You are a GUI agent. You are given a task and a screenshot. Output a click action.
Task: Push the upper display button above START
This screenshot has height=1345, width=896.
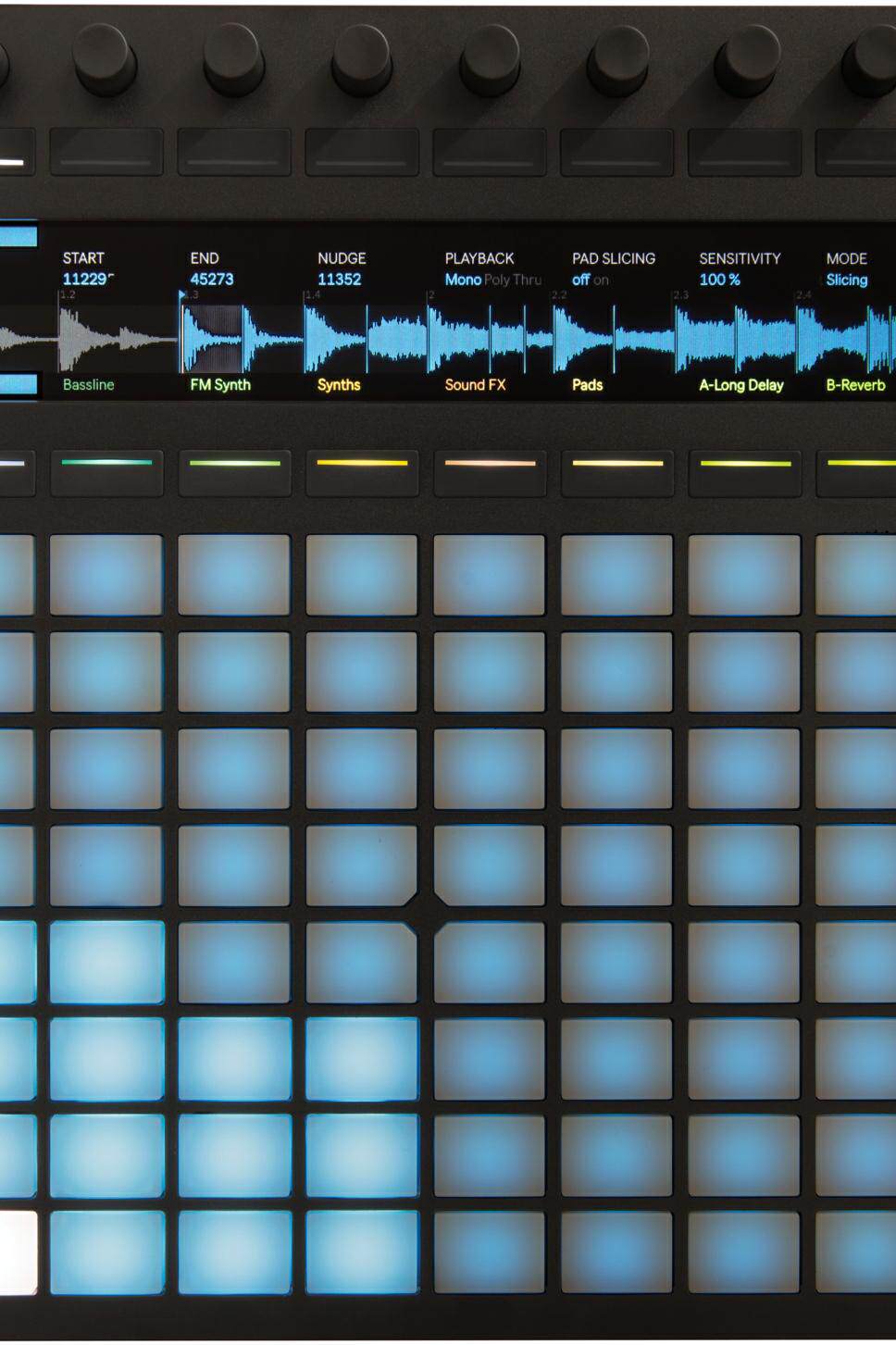click(x=106, y=151)
